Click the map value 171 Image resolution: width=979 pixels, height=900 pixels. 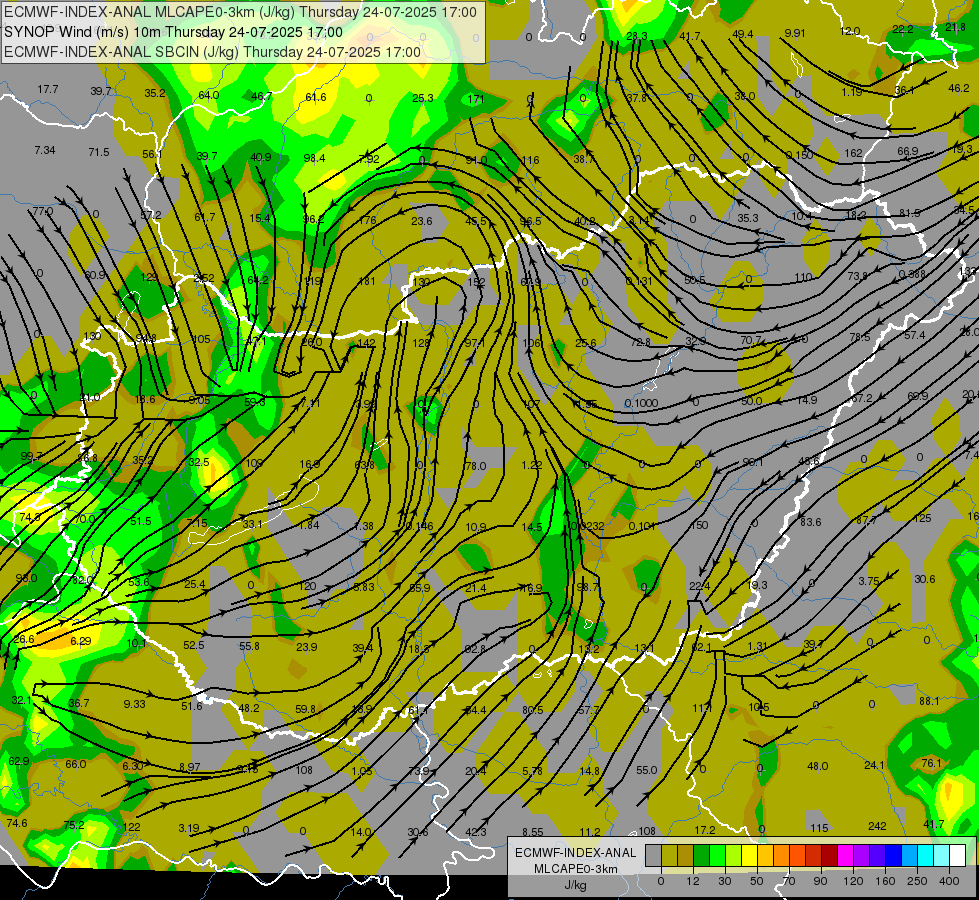pyautogui.click(x=476, y=99)
